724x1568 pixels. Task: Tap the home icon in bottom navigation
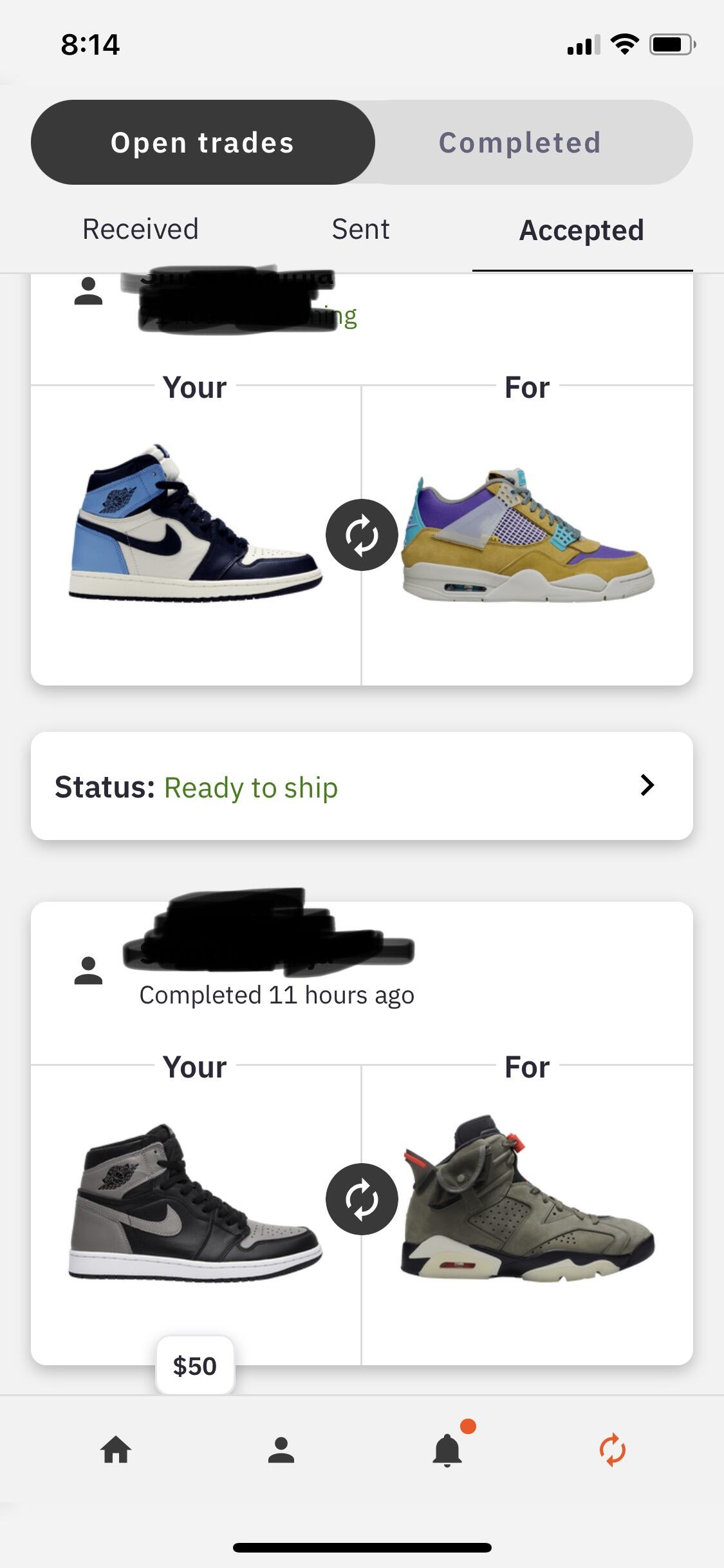(116, 1450)
